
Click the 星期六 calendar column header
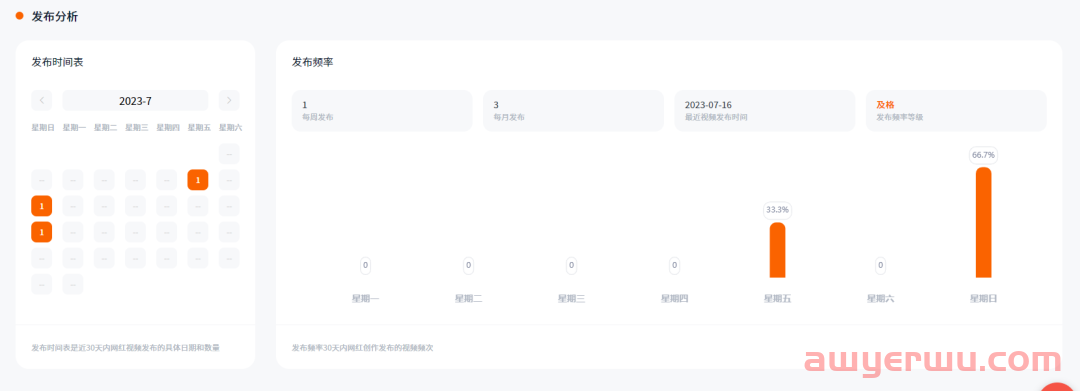click(230, 127)
